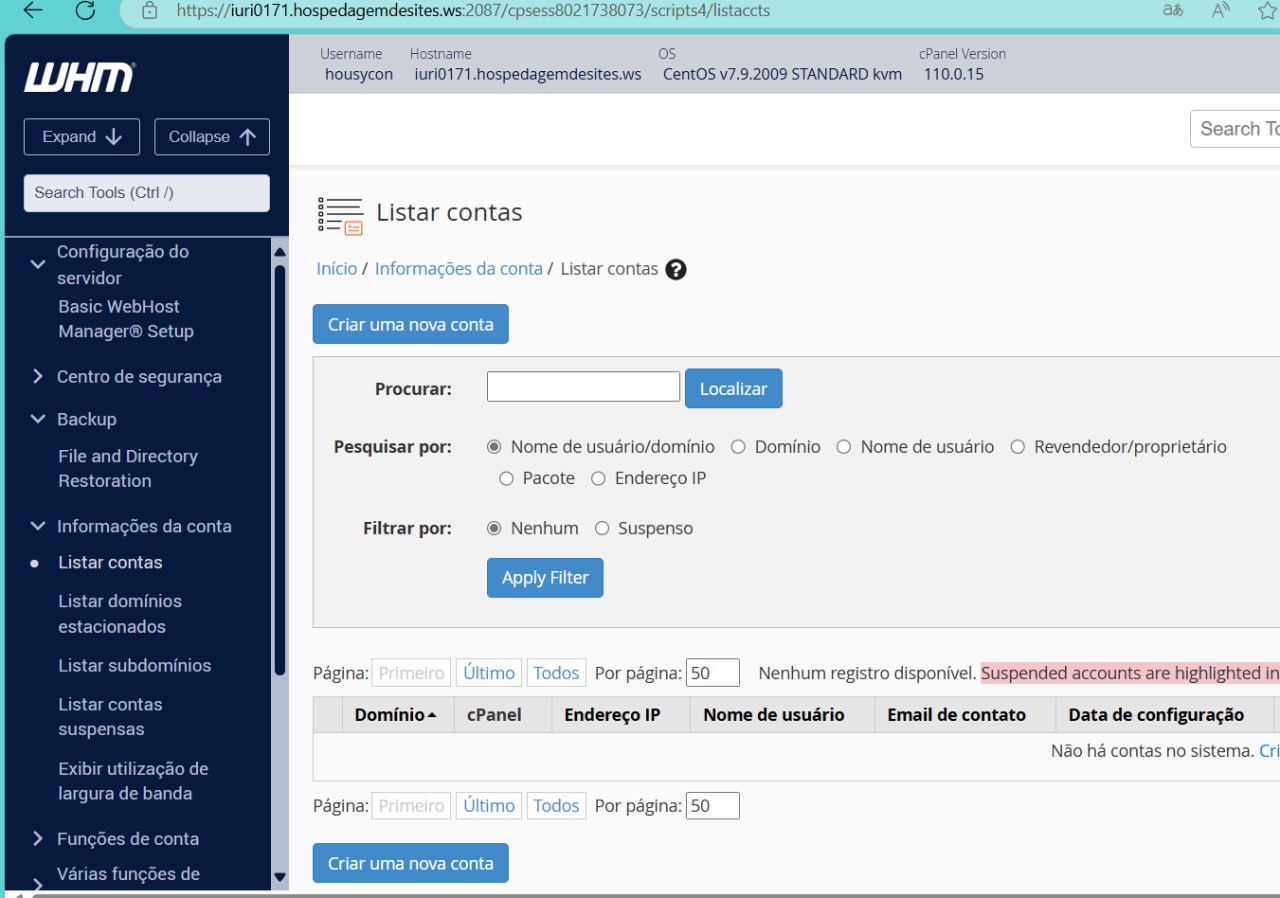Click the Localizar button
The image size is (1280, 898).
733,389
